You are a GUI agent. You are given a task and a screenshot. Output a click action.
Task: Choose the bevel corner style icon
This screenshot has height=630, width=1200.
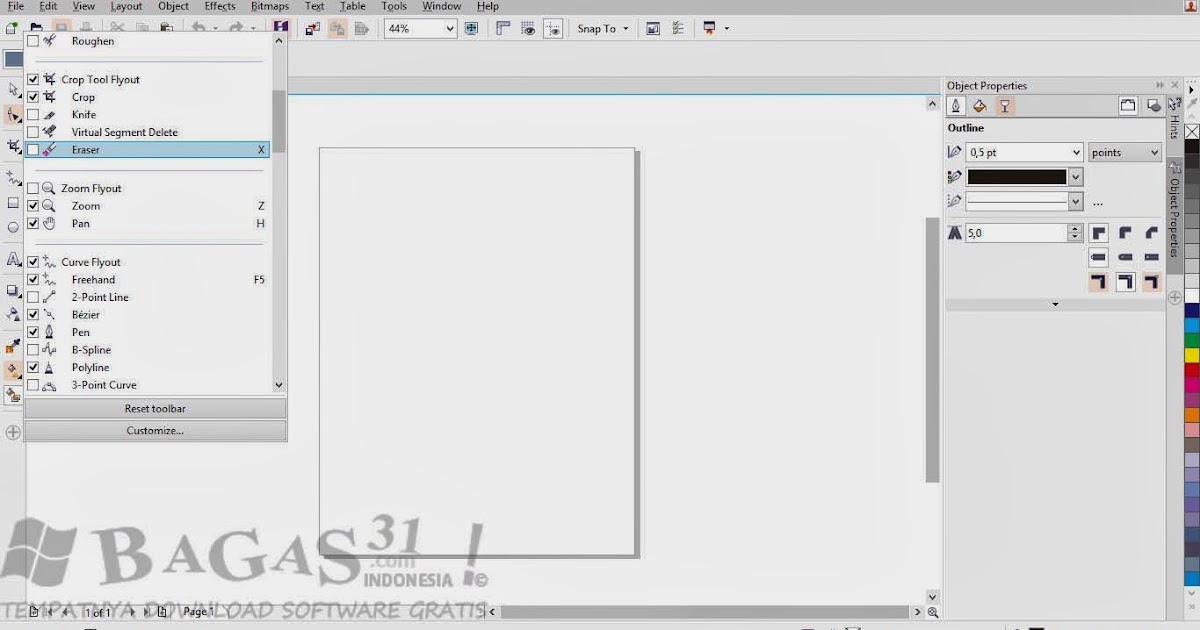coord(1151,232)
